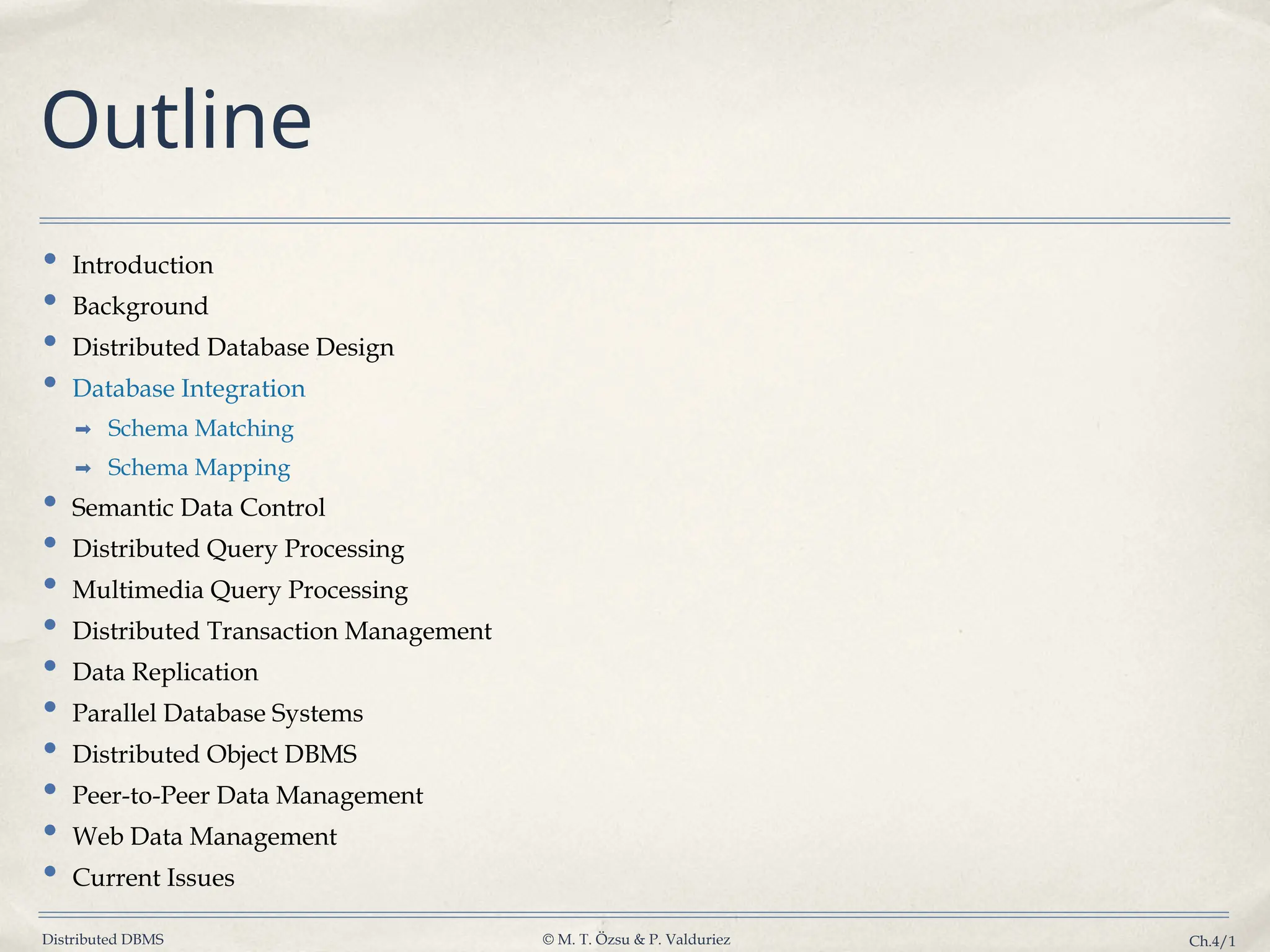Select Distributed Database Design item

click(233, 347)
